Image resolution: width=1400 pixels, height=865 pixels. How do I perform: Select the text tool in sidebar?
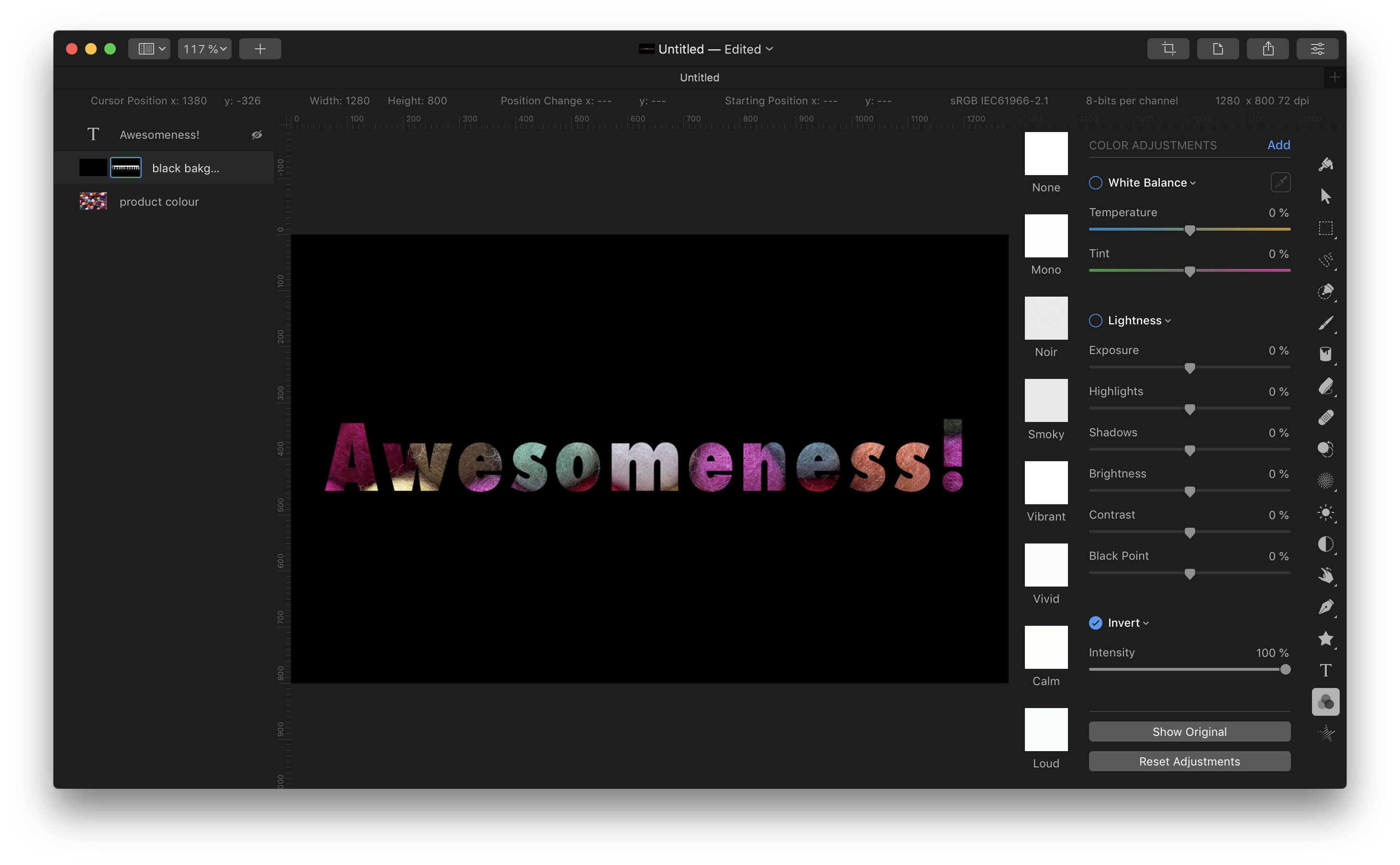click(1325, 670)
